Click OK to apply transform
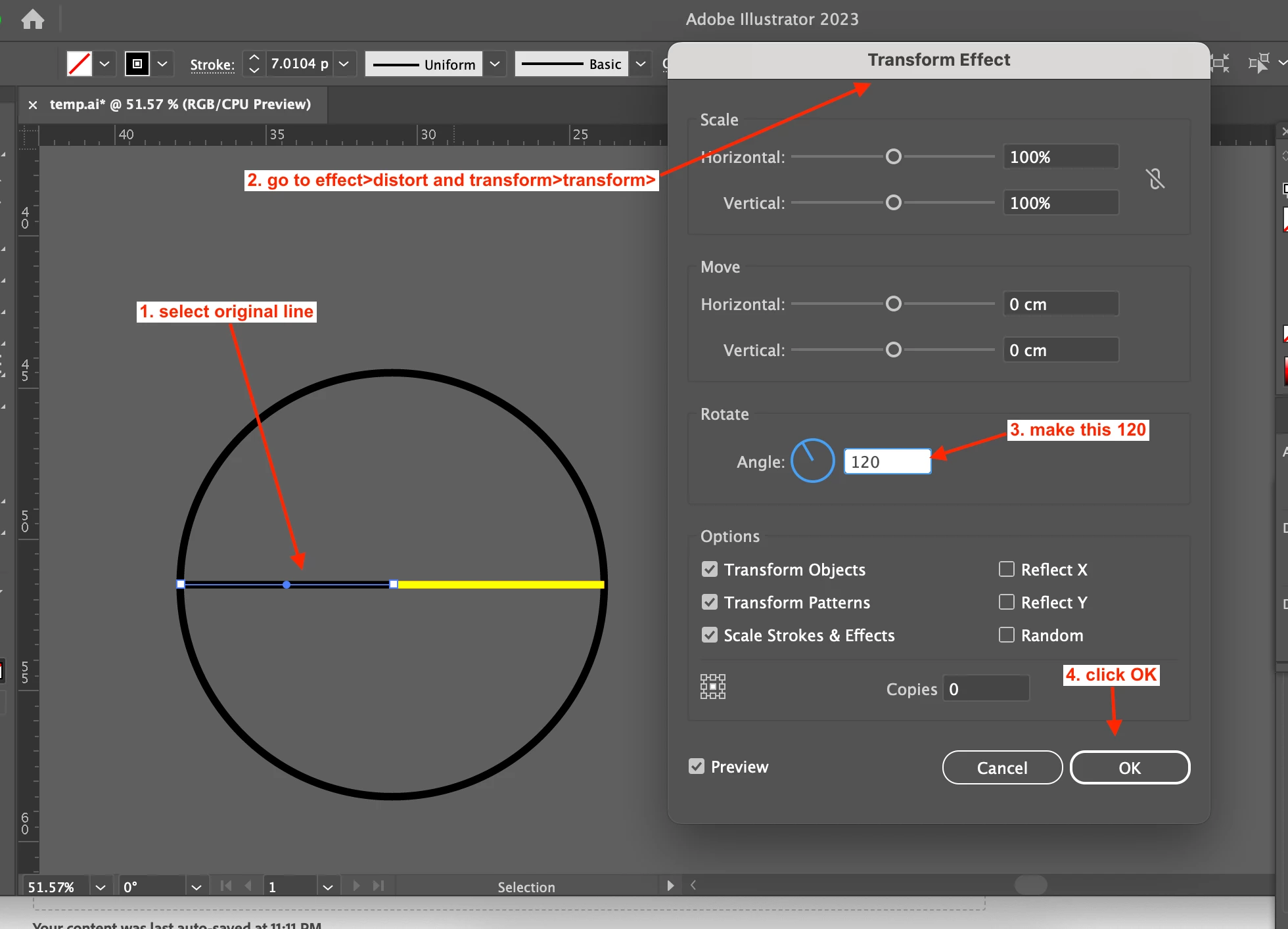This screenshot has height=929, width=1288. point(1130,767)
